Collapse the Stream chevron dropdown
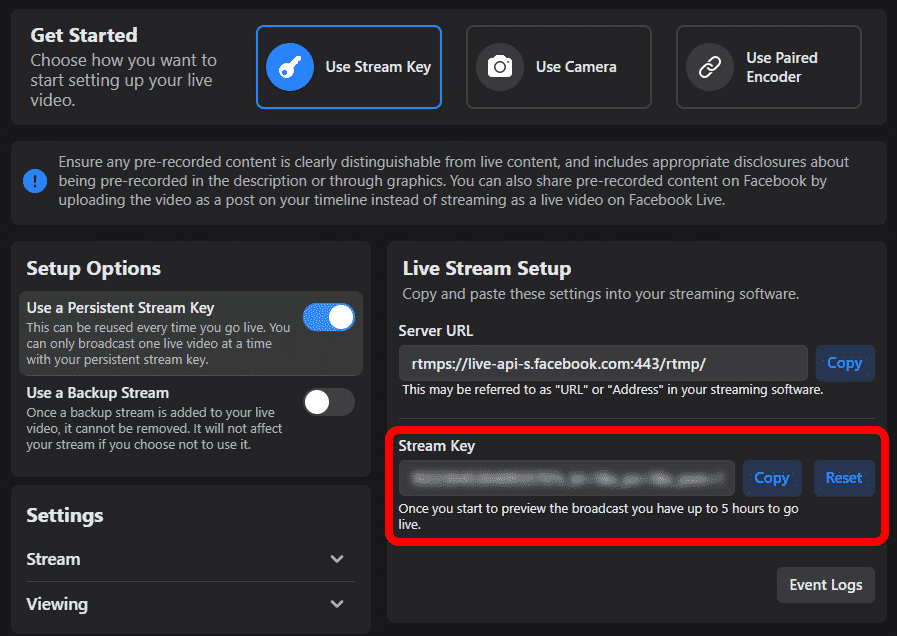The image size is (897, 636). coord(337,559)
